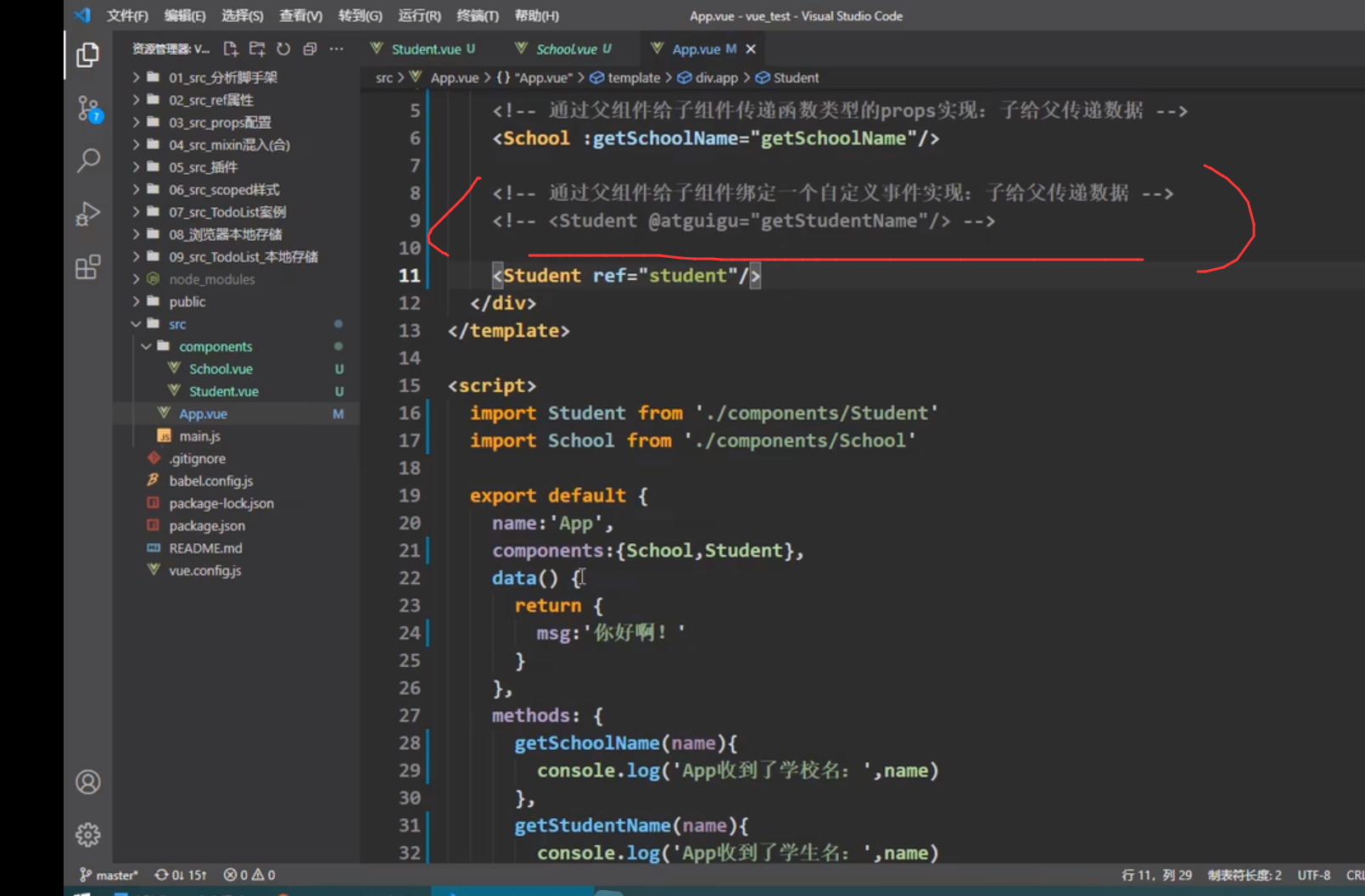Open main.js from the file tree

[x=199, y=436]
